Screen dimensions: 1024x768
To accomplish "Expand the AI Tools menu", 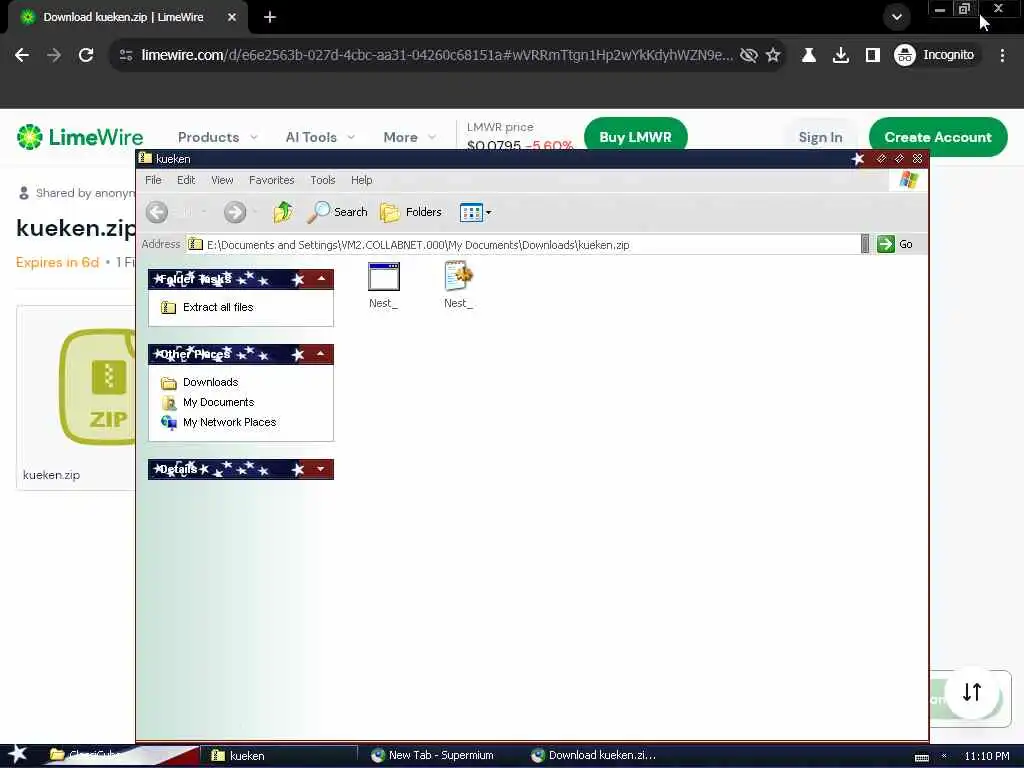I will 320,137.
